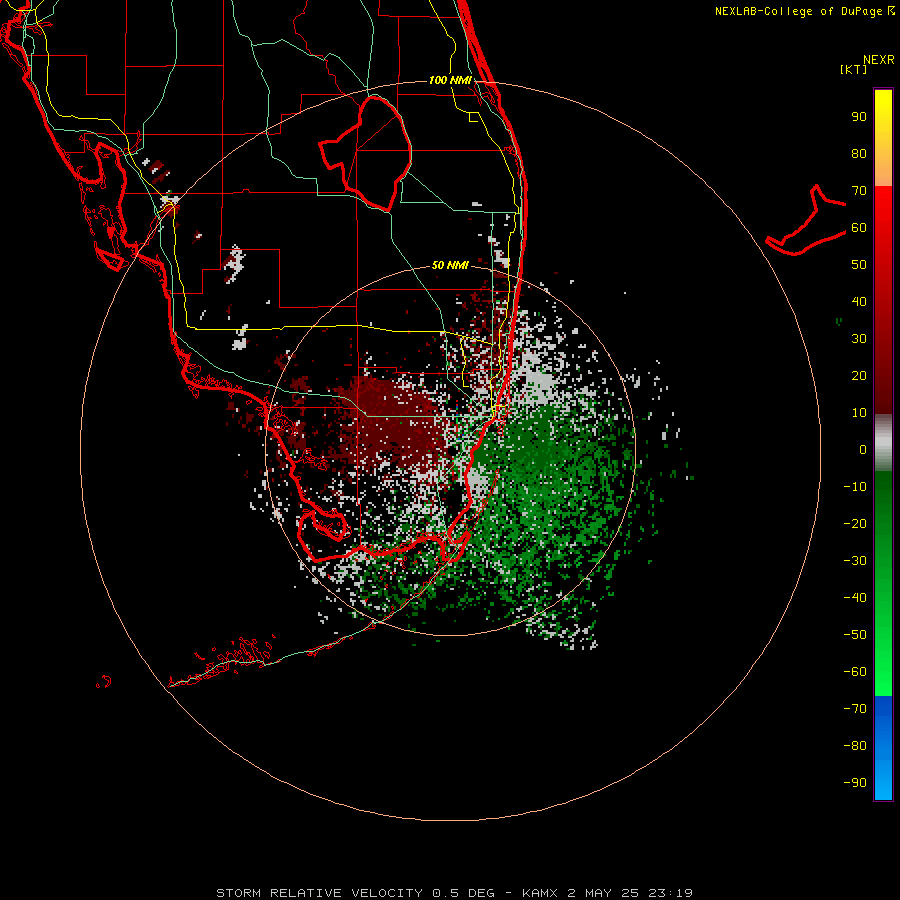
Task: Click the -50 knot scale label
Action: [x=855, y=635]
